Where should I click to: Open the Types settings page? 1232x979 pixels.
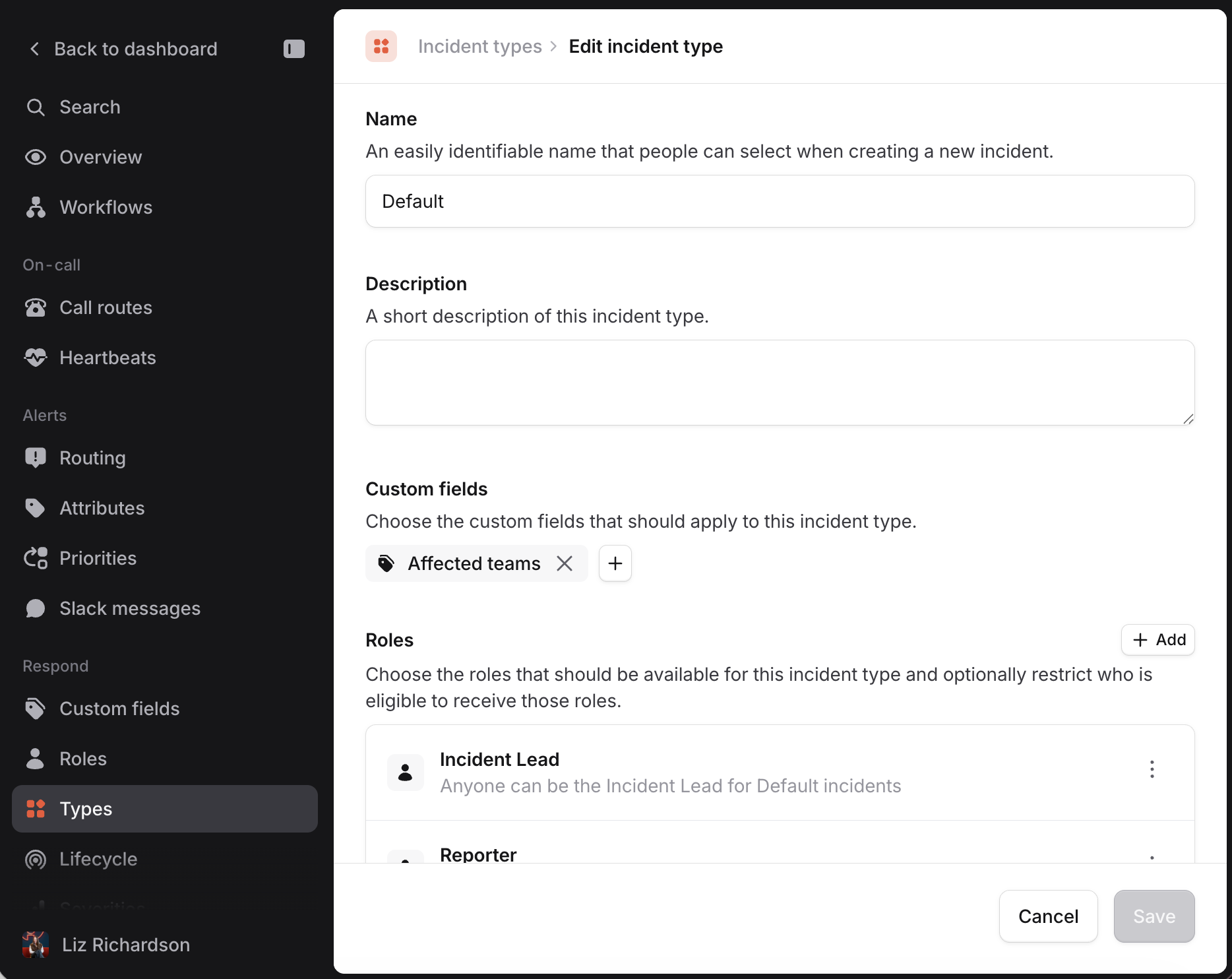pyautogui.click(x=165, y=809)
